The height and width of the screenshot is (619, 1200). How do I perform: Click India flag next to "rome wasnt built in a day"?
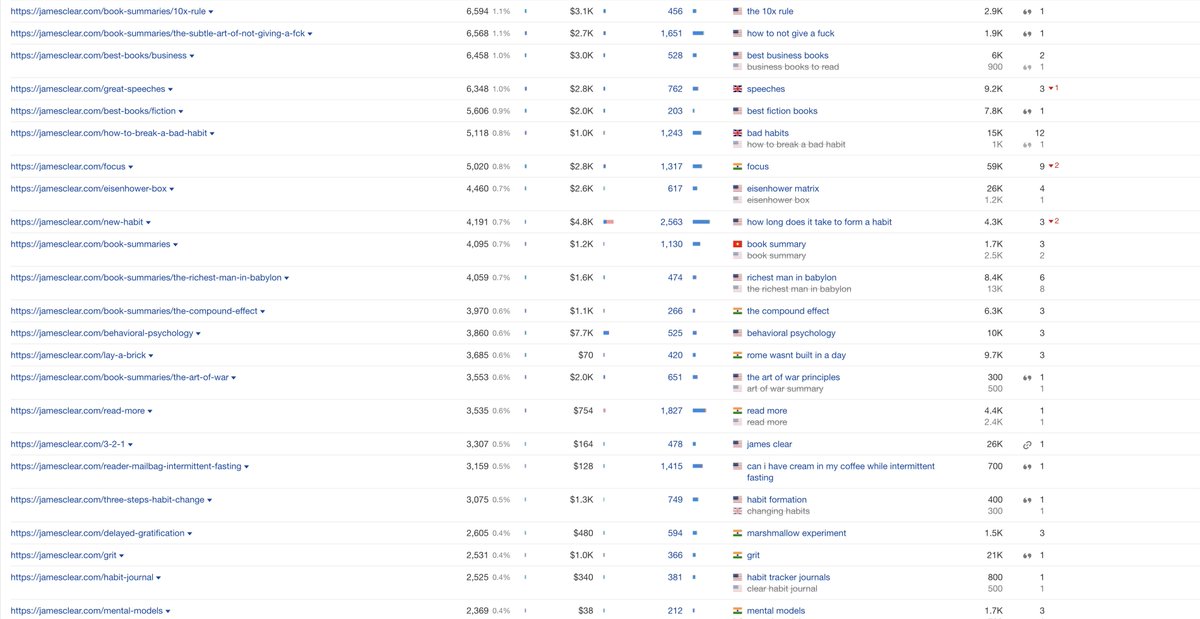tap(737, 355)
